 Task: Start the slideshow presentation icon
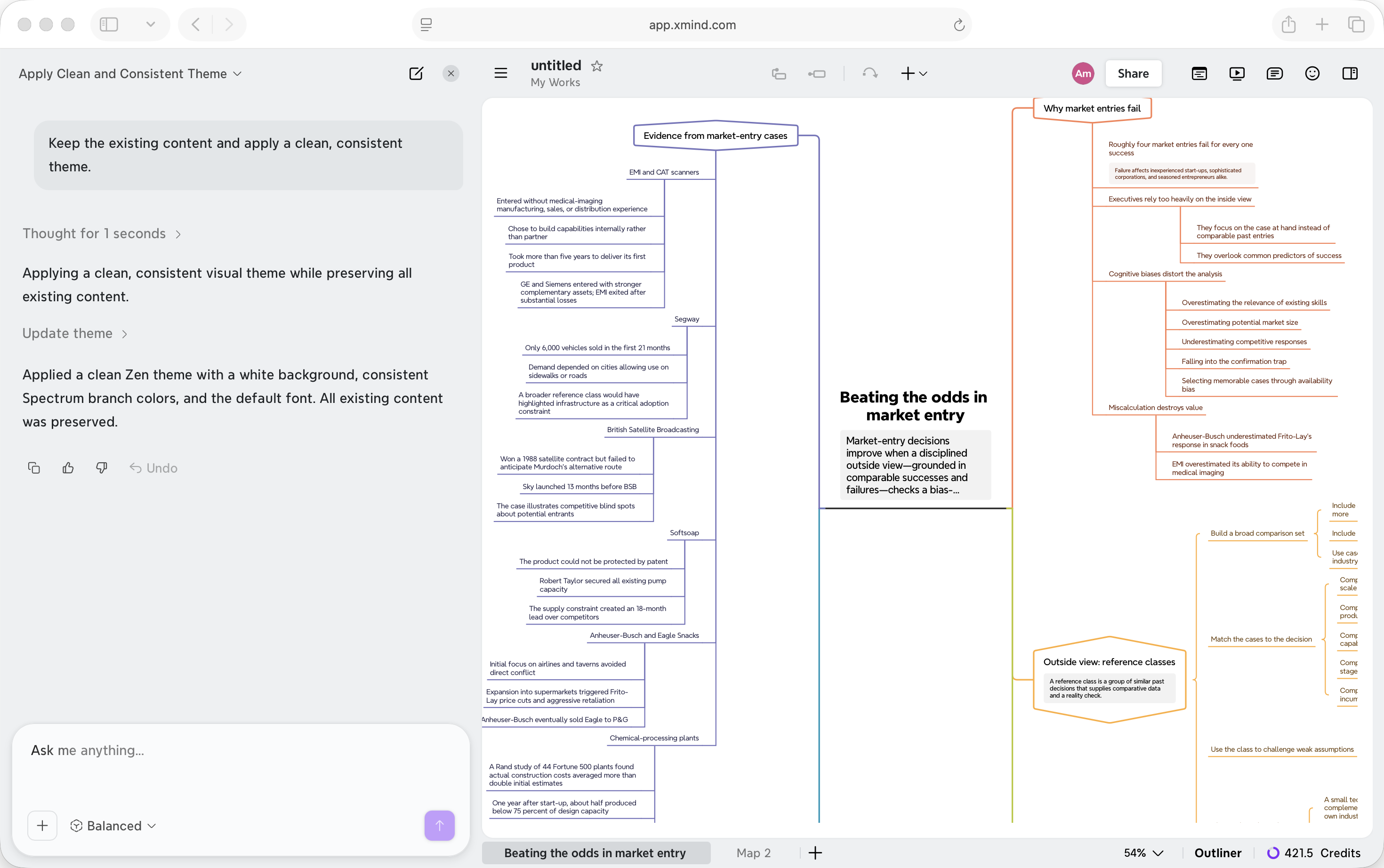pos(1237,73)
